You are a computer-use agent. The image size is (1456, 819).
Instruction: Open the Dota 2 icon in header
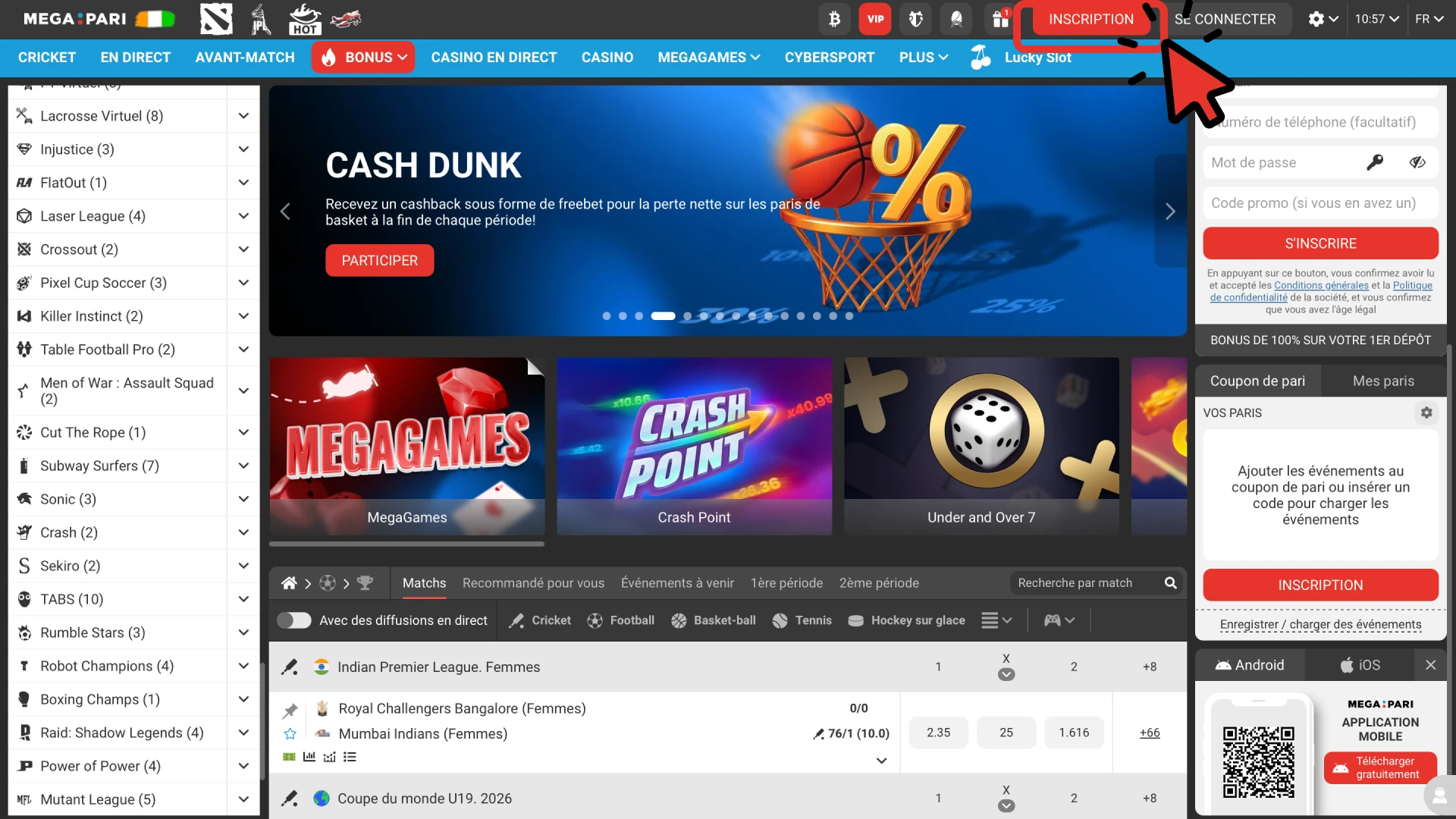tap(216, 19)
